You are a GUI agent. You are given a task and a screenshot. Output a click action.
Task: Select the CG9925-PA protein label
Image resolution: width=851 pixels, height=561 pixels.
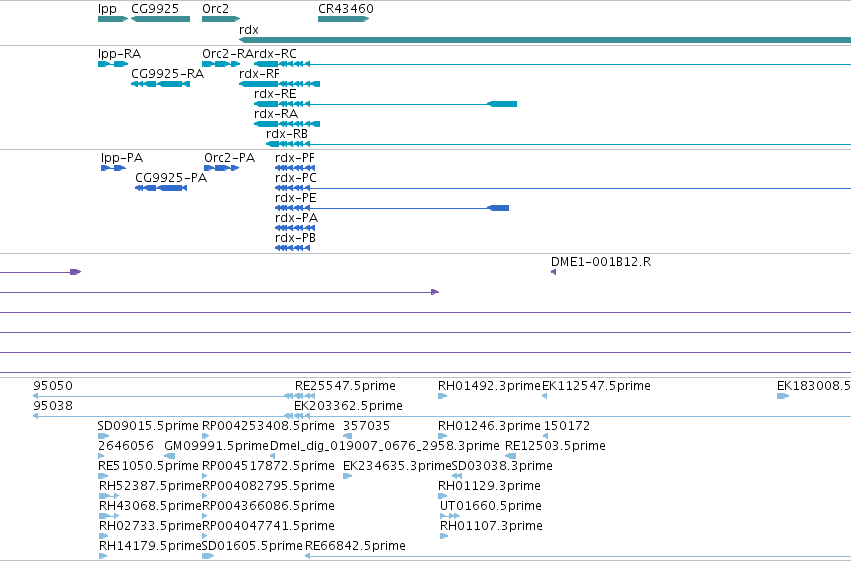[171, 178]
